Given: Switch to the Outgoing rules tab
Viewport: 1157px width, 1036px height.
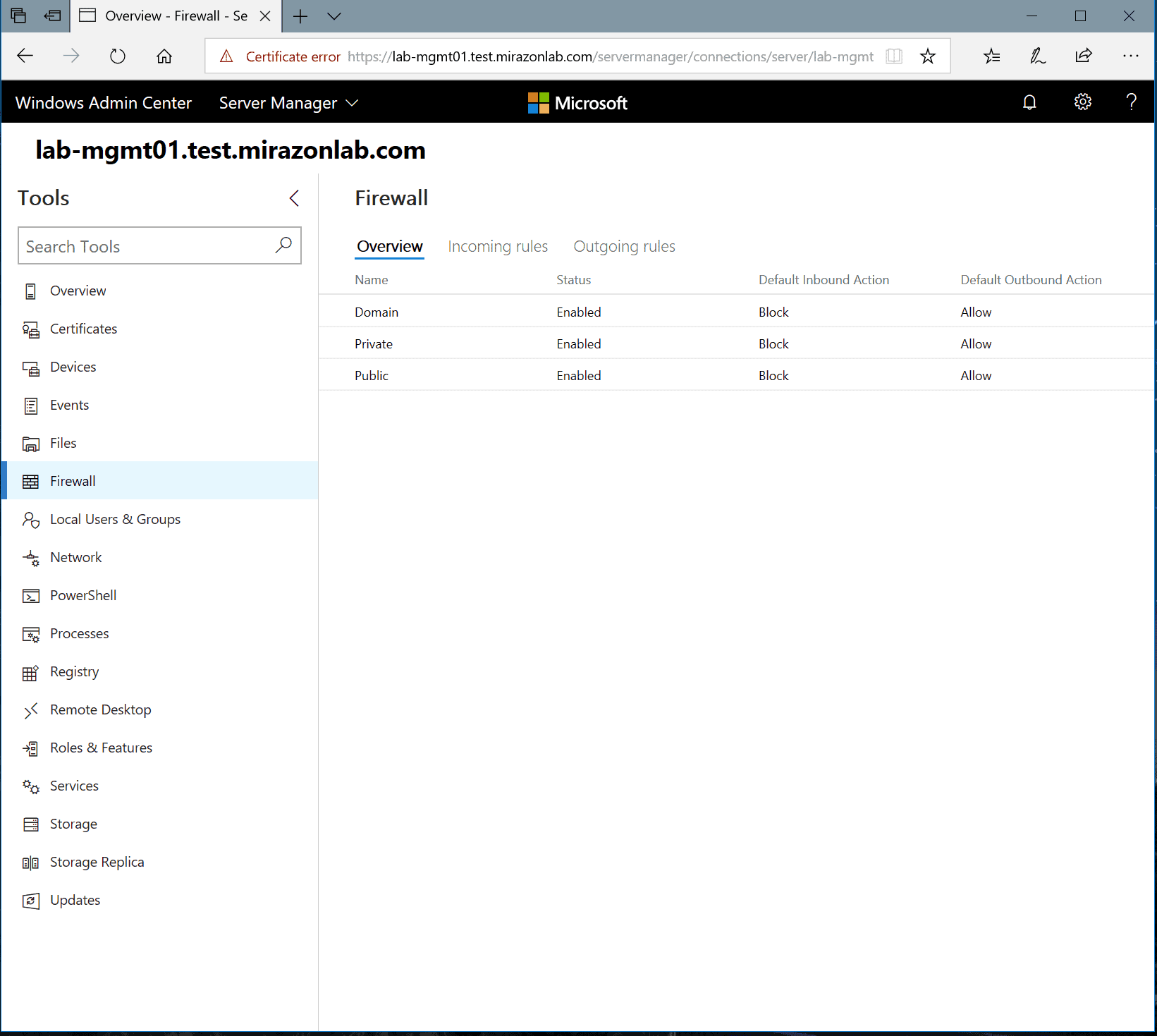Looking at the screenshot, I should 624,246.
